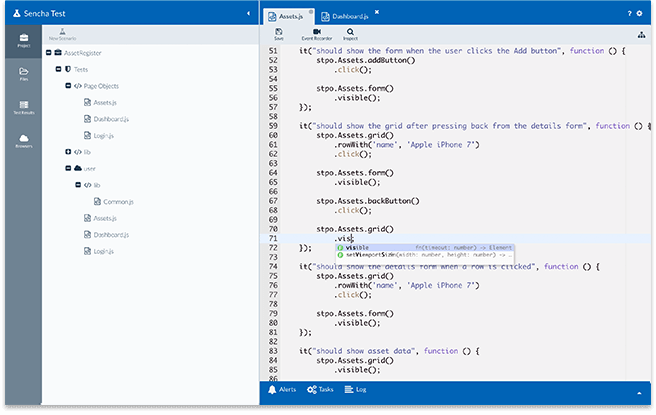
Task: Collapse the Page Objects folder
Action: point(68,86)
